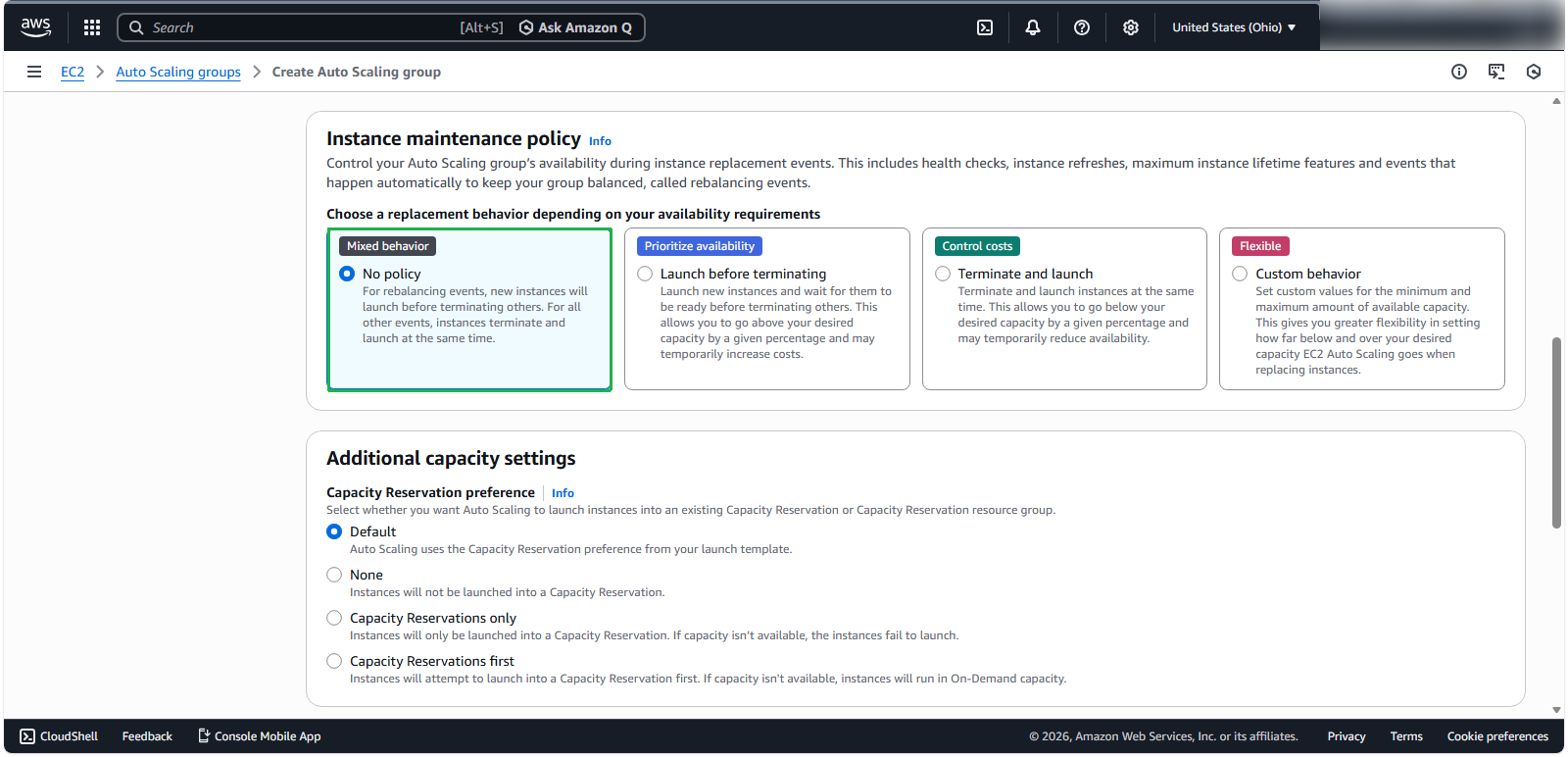
Task: Click the Create Auto Scaling group breadcrumb text
Action: 357,72
